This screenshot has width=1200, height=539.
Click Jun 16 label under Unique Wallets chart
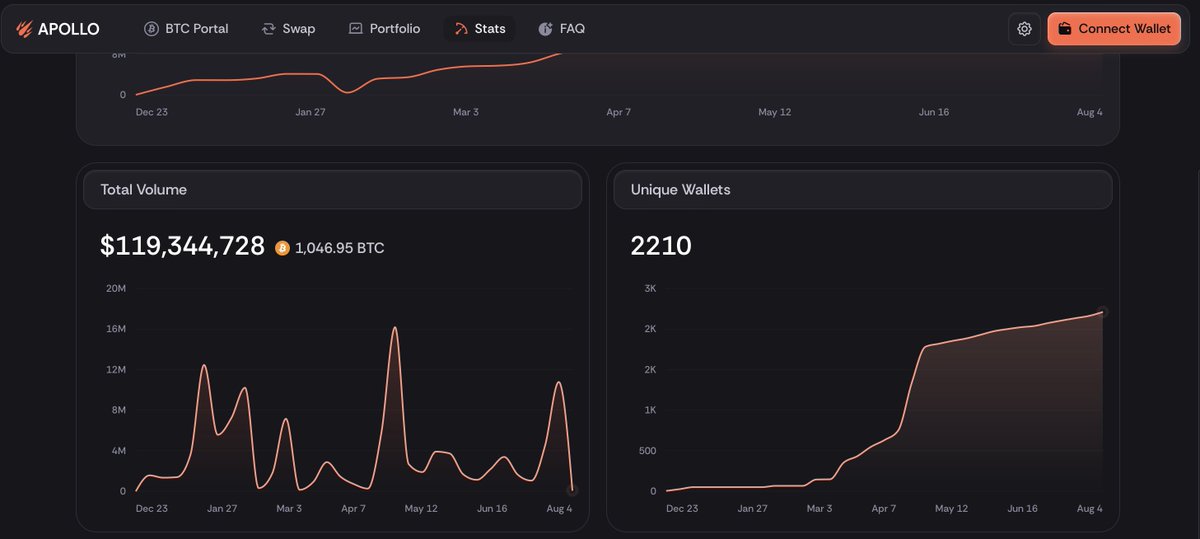(x=1022, y=509)
